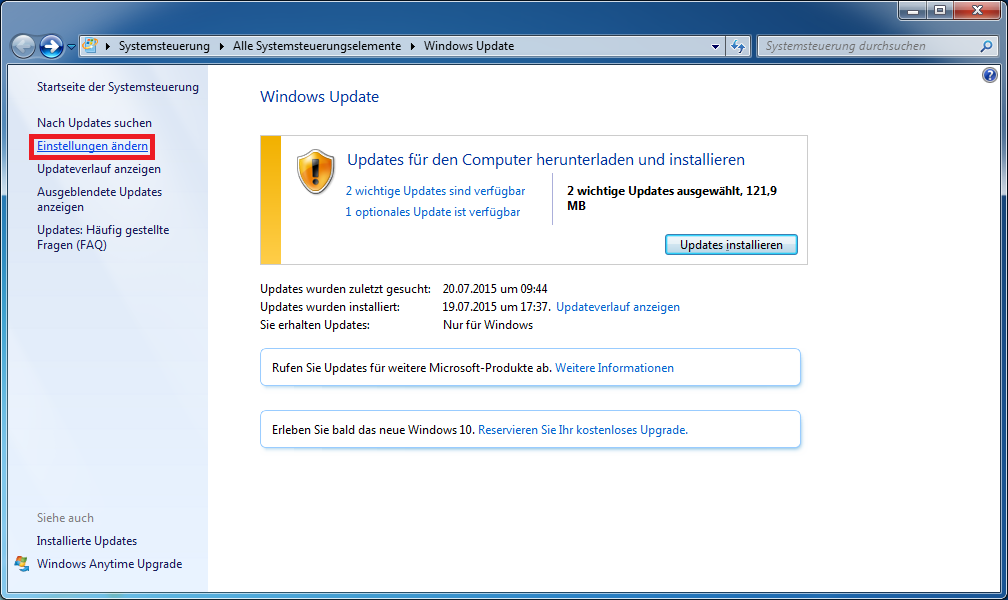The image size is (1008, 600).
Task: Click Reservieren Sie Ihr kostenloses Upgrade
Action: click(x=583, y=430)
